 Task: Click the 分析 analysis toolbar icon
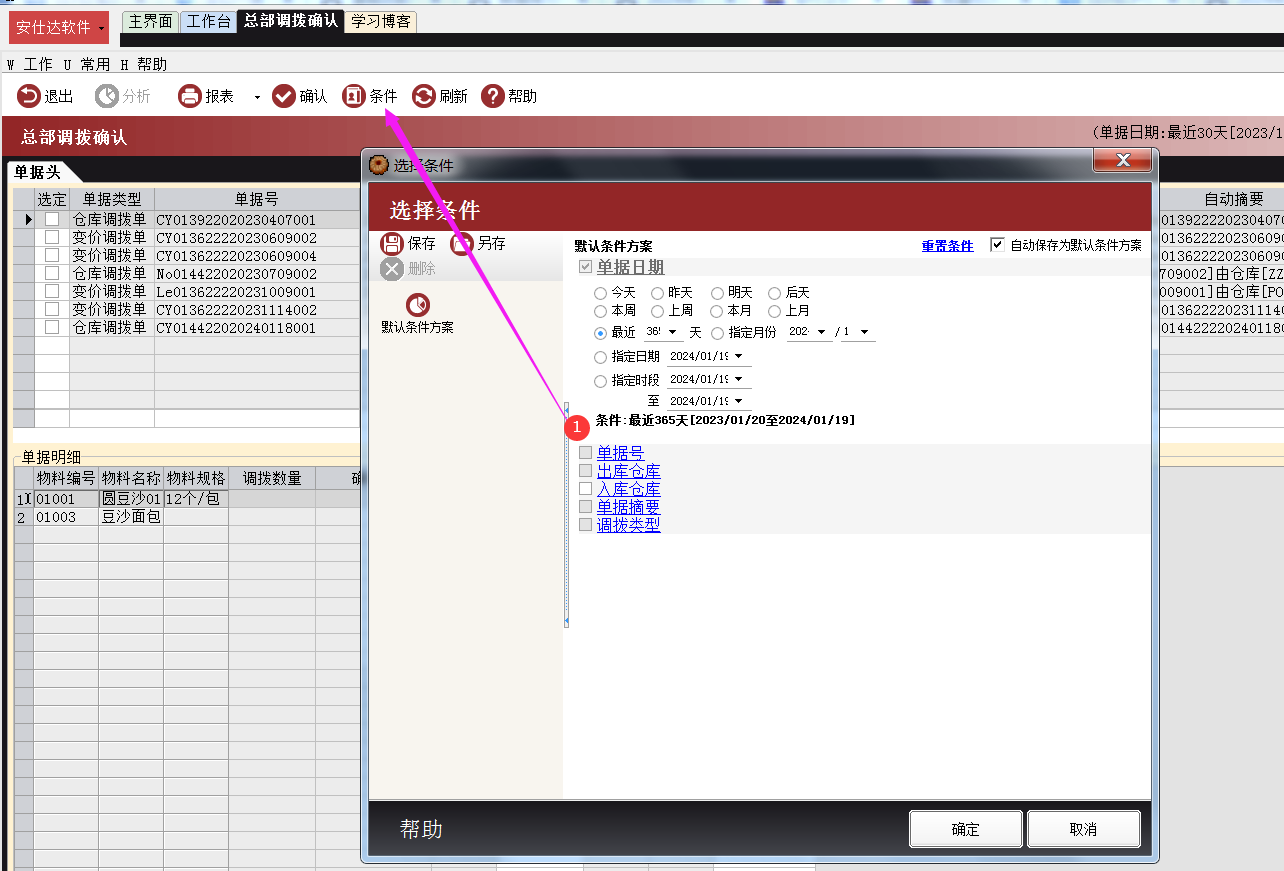point(106,96)
